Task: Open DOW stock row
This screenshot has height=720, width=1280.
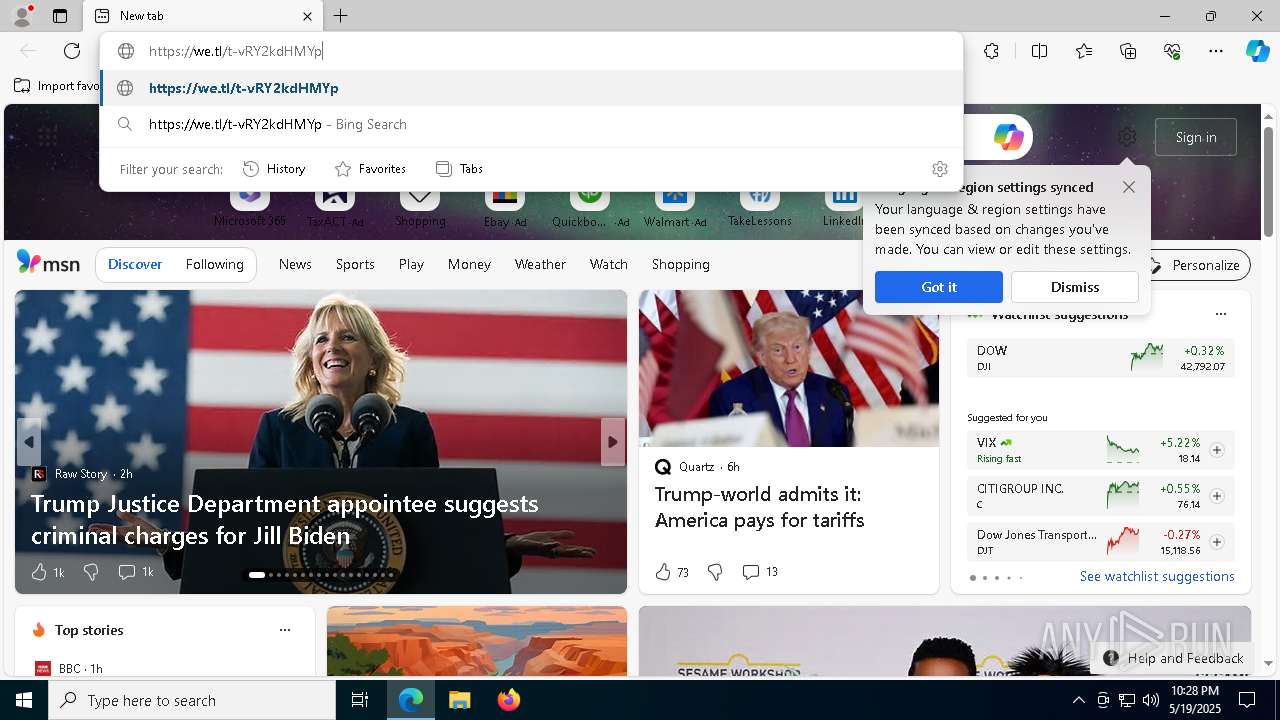Action: coord(1101,357)
